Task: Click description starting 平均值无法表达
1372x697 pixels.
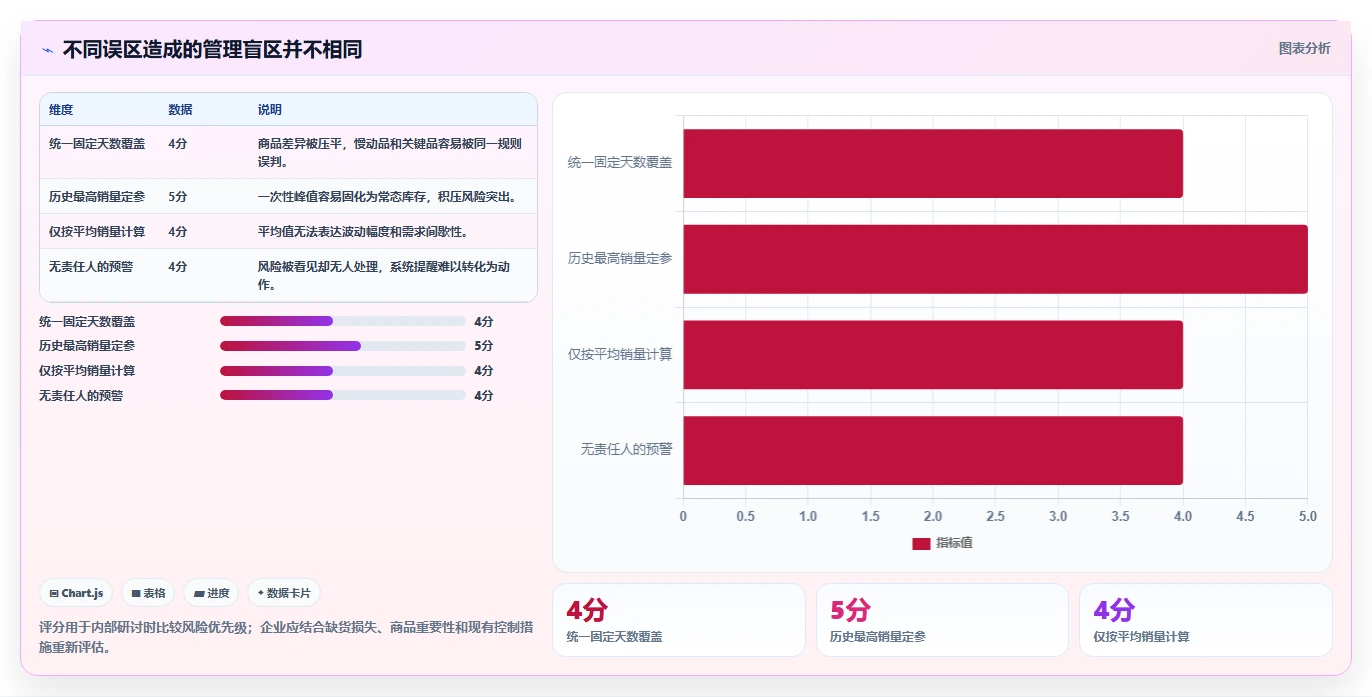Action: 363,232
